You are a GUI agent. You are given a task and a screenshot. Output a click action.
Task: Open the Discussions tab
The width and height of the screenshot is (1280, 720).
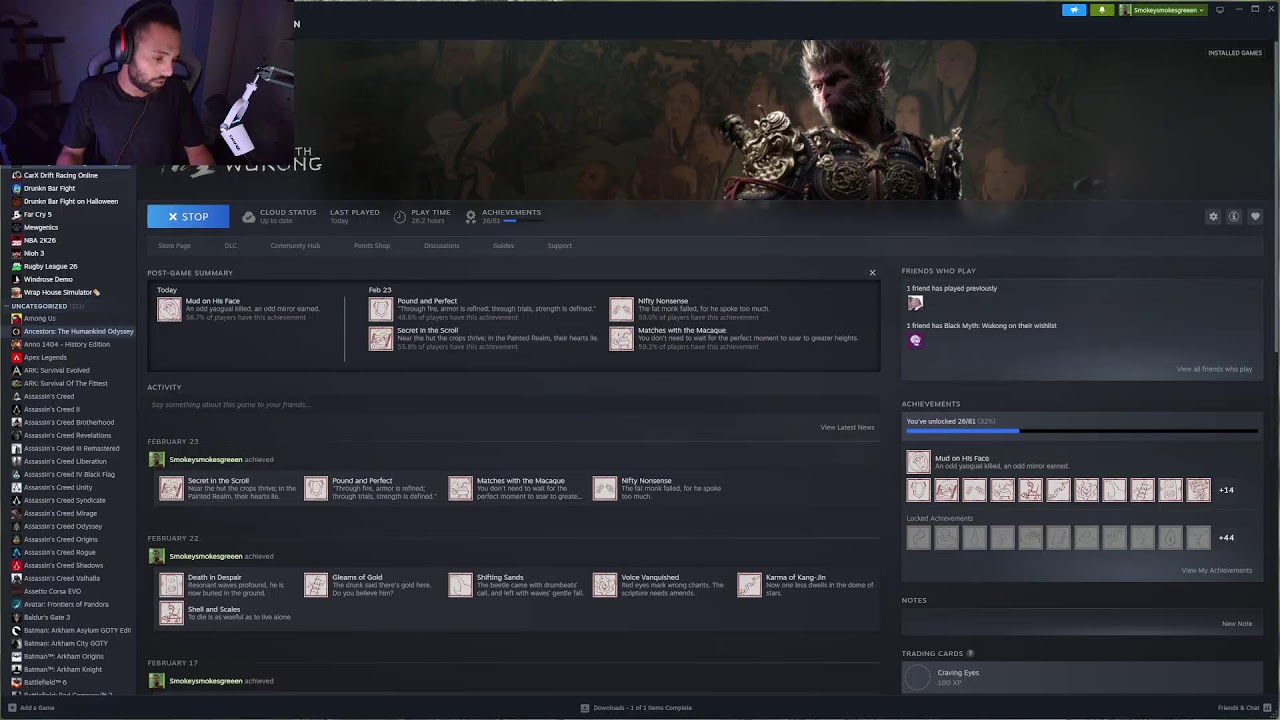442,246
